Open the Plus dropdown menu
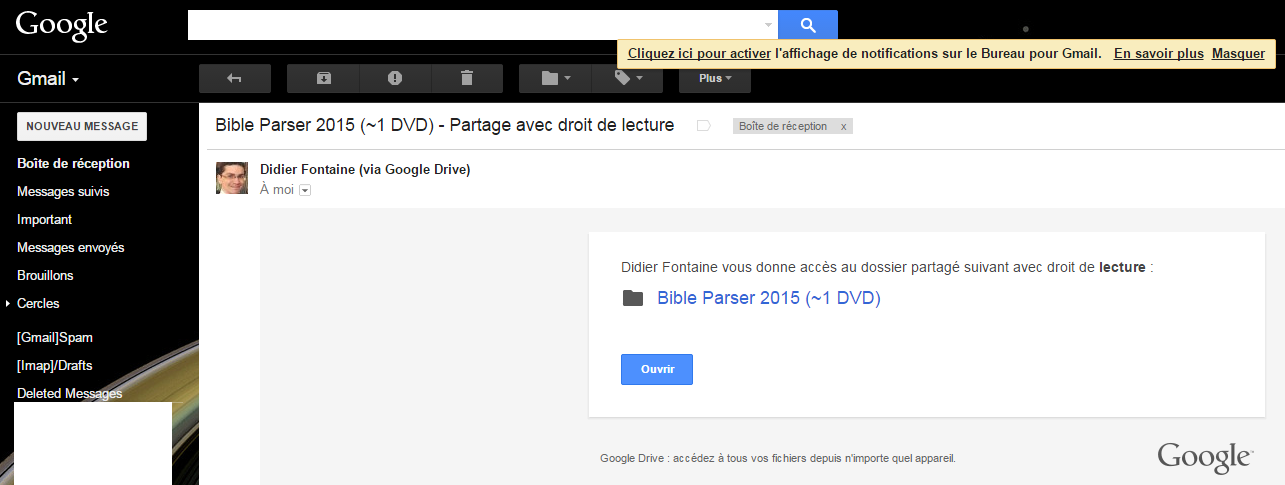 (715, 78)
